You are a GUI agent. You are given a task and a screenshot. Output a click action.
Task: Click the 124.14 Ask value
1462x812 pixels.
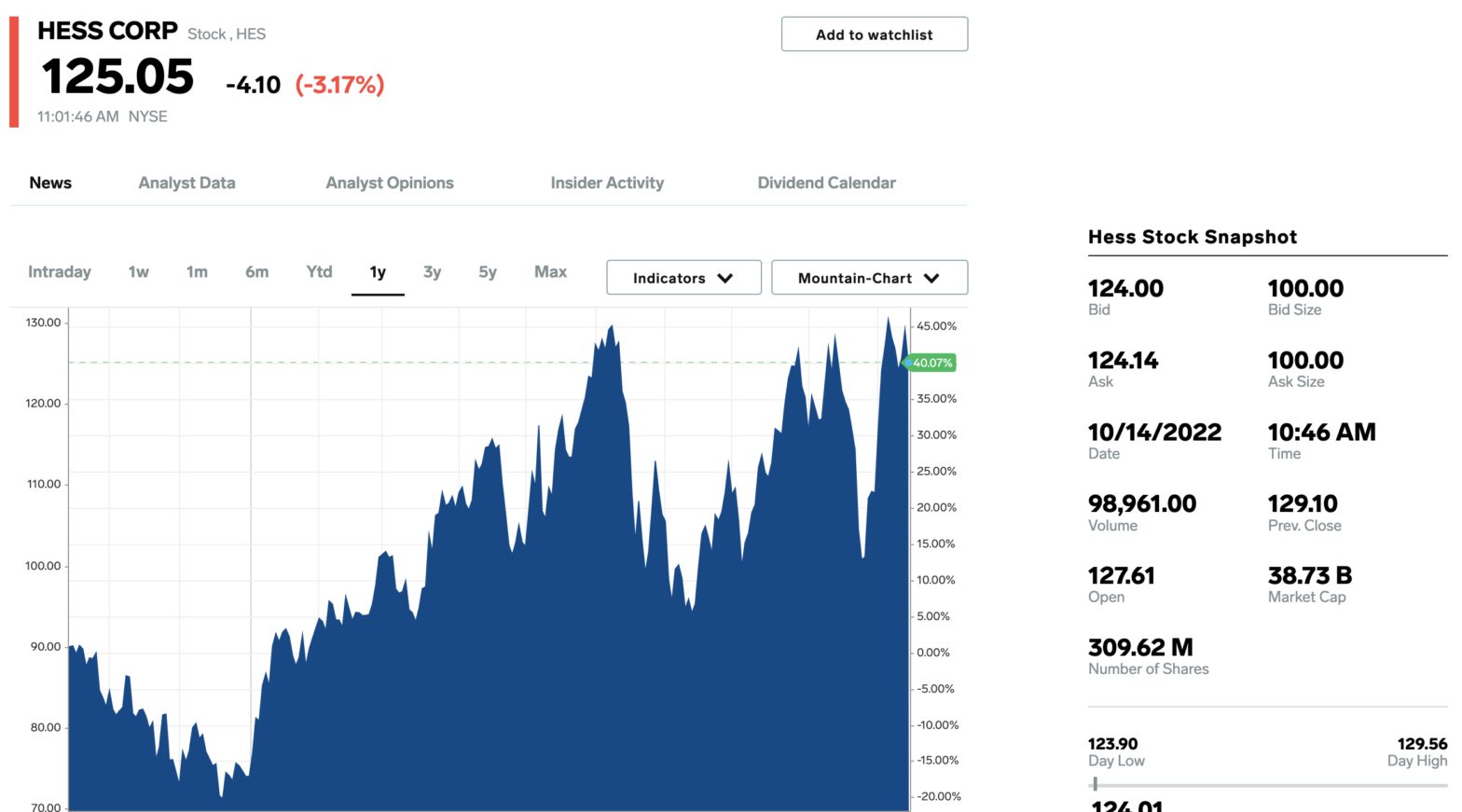[x=1123, y=360]
